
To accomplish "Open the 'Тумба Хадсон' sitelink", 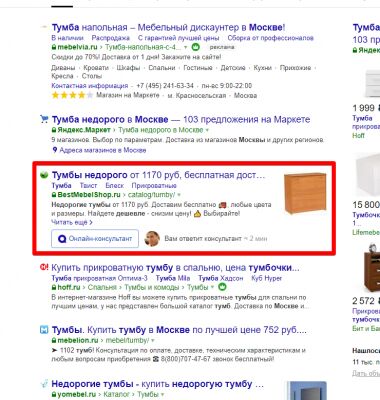I will pyautogui.click(x=221, y=278).
